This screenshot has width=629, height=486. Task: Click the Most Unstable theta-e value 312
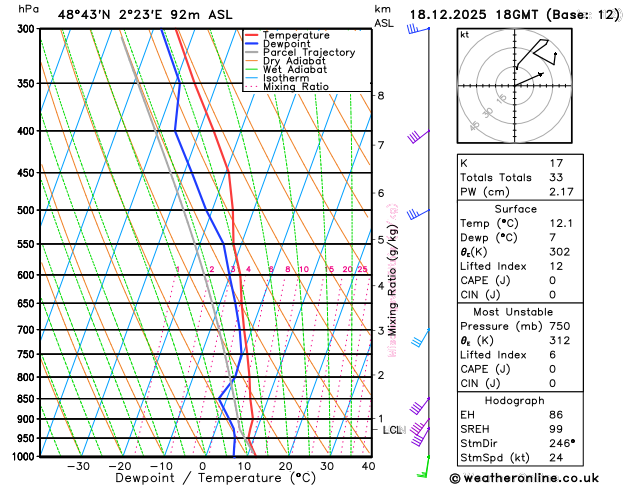[560, 340]
